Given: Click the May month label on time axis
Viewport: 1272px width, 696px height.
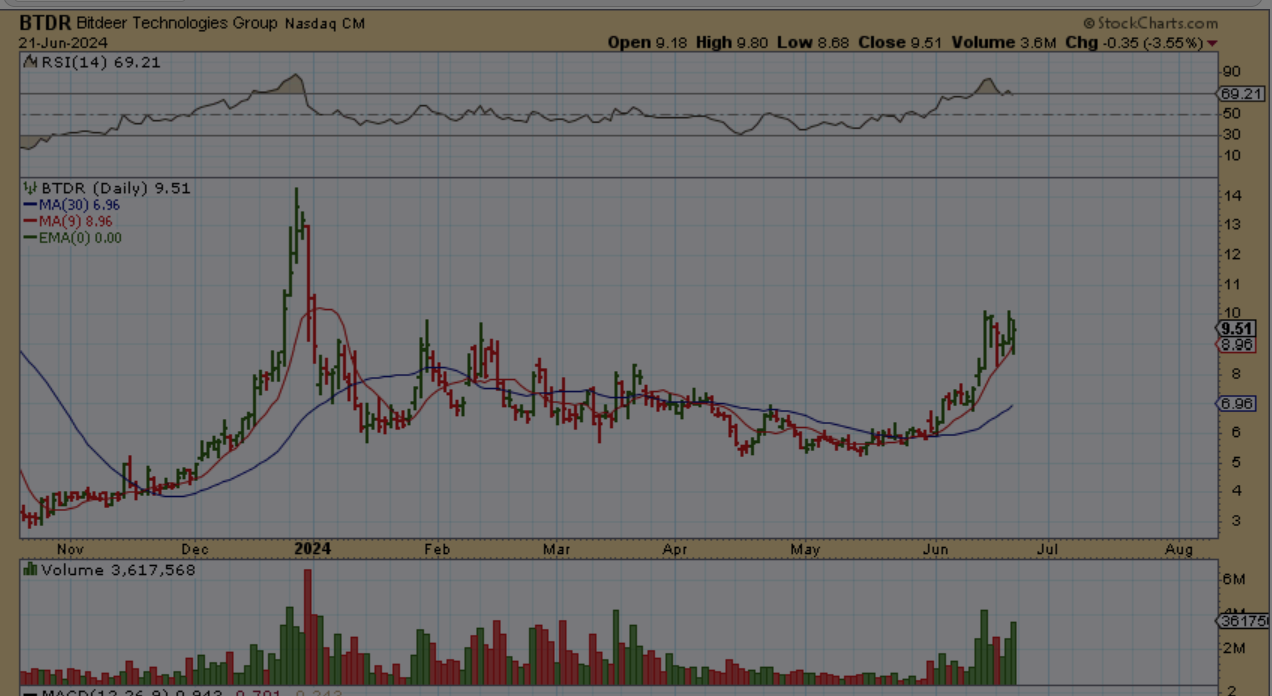Looking at the screenshot, I should point(805,549).
